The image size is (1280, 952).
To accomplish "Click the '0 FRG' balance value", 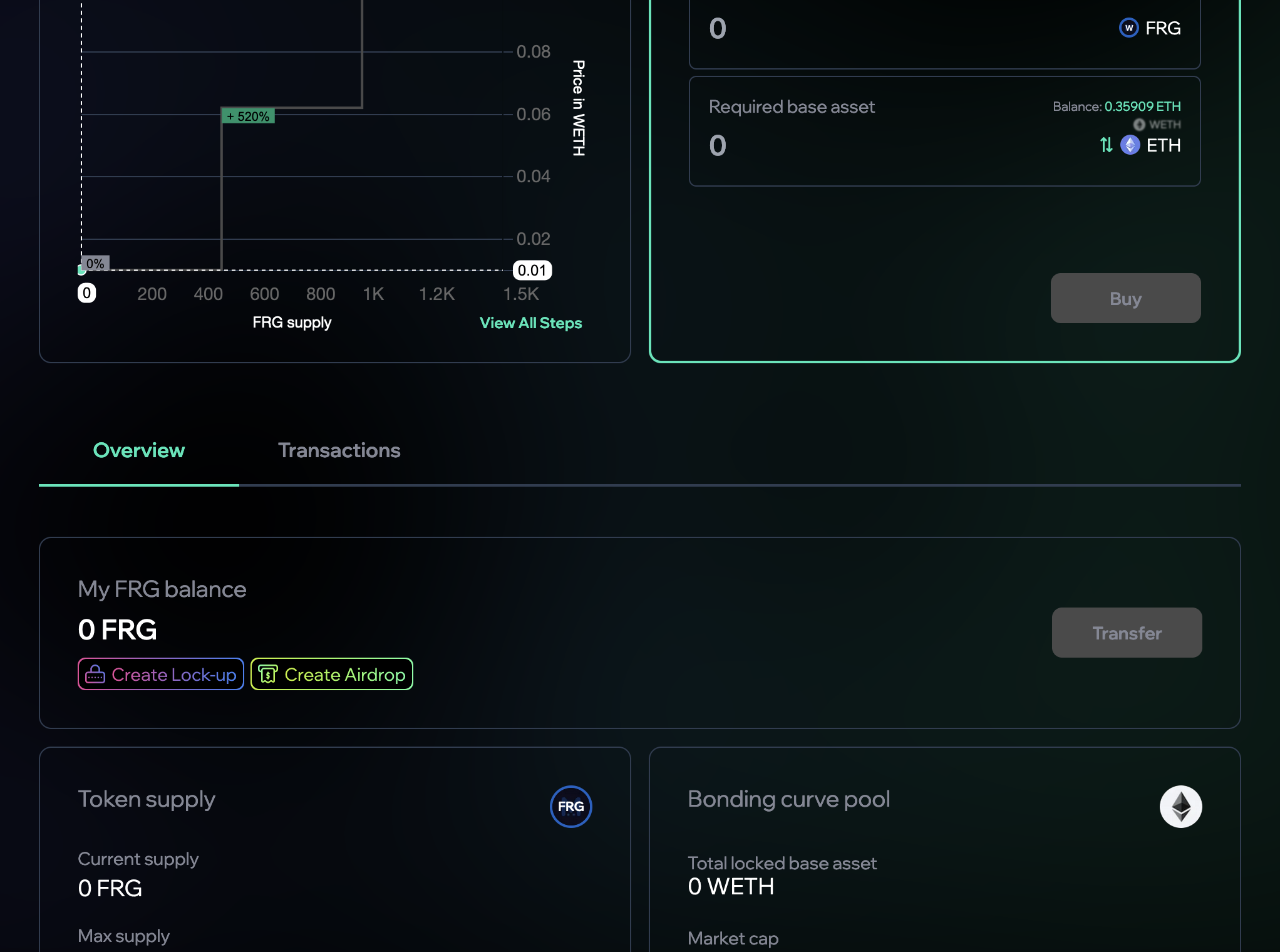I will pyautogui.click(x=118, y=629).
